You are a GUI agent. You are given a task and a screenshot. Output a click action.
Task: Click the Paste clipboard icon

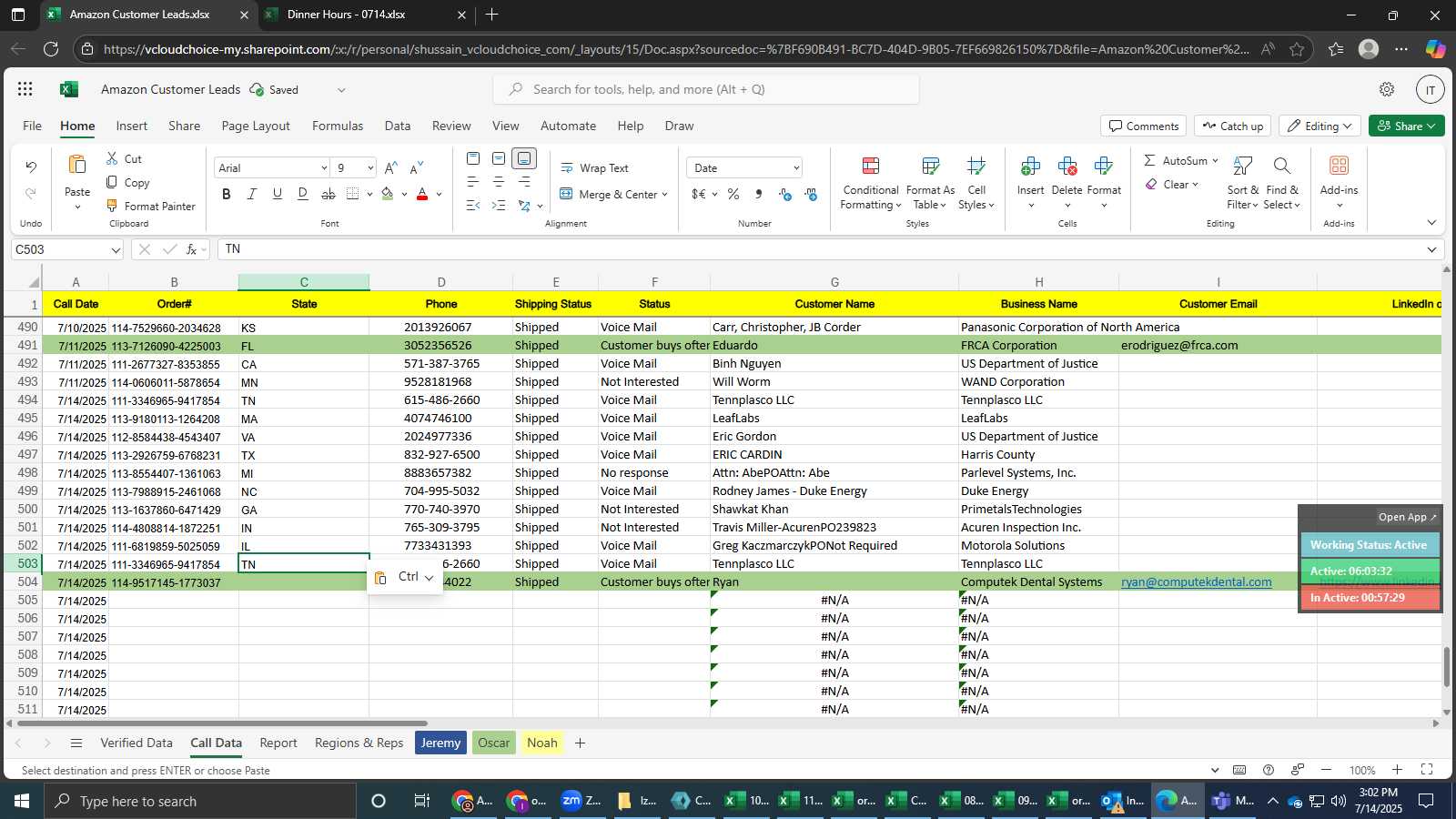point(77,165)
